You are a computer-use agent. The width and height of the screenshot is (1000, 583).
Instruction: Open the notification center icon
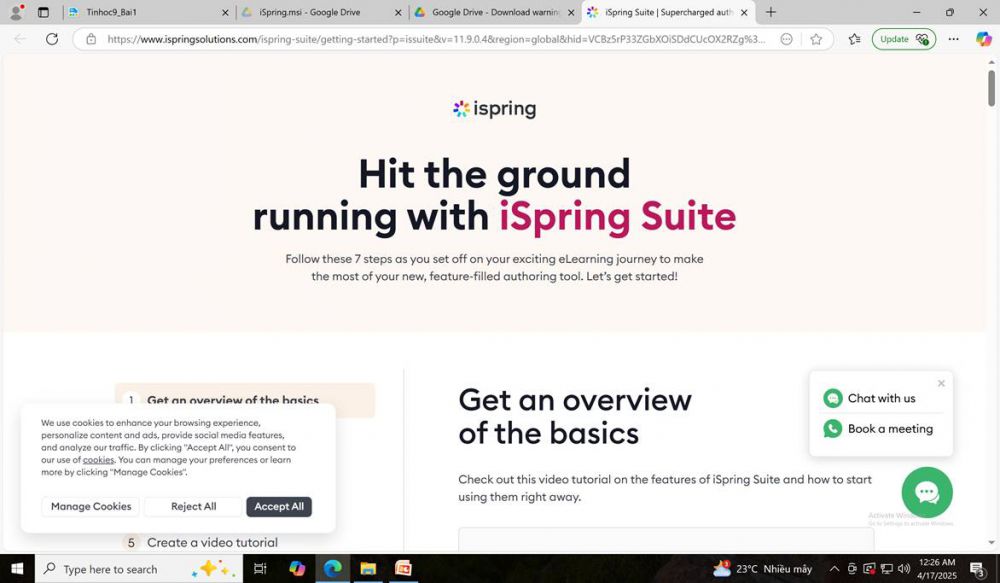(978, 568)
